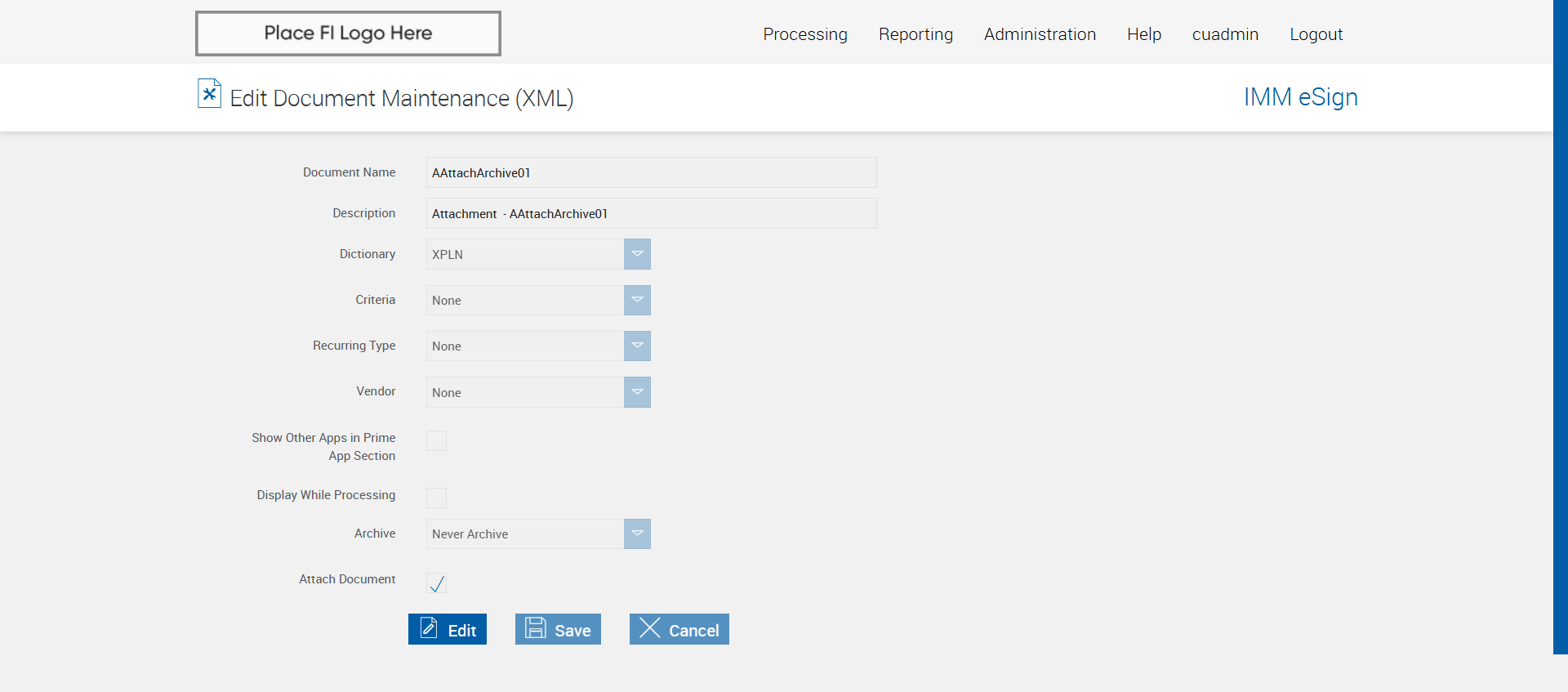The width and height of the screenshot is (1568, 692).
Task: Click the Place FI Logo Here image
Action: tap(348, 33)
